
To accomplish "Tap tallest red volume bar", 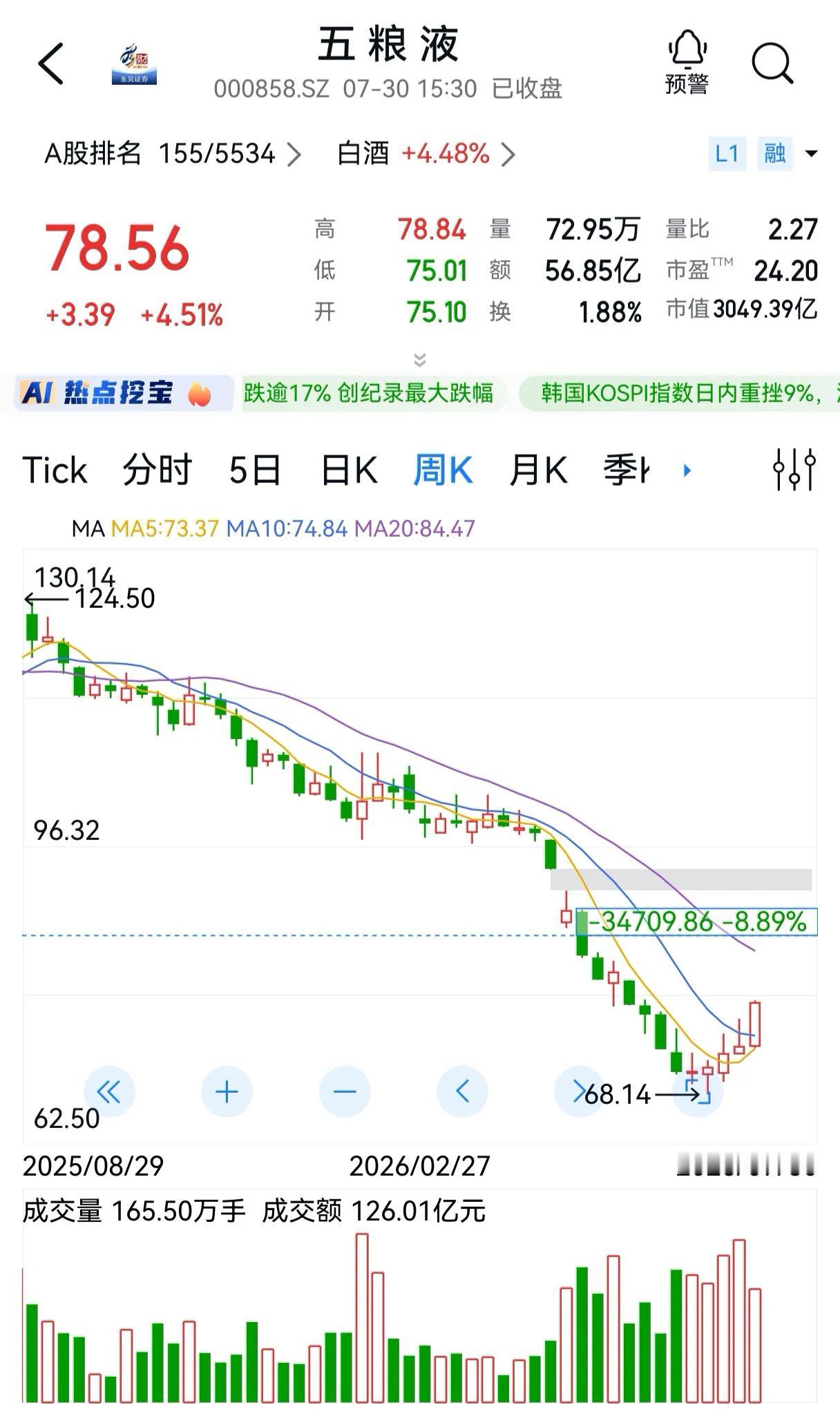I will 362,1318.
